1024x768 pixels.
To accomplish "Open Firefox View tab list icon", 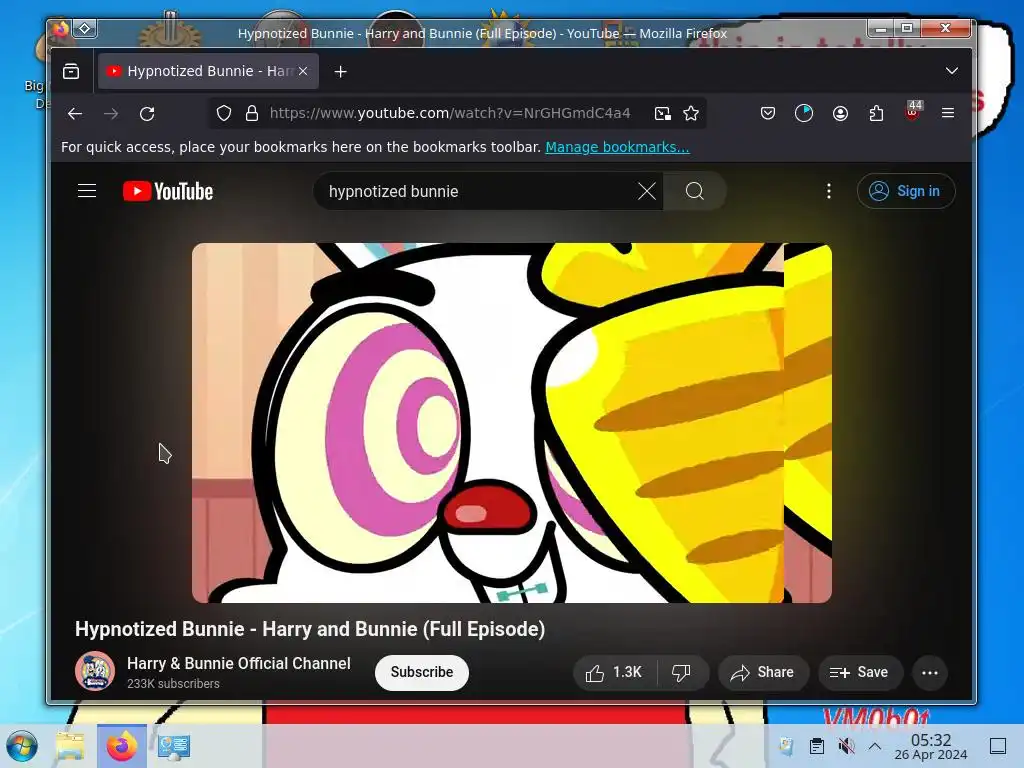I will coord(71,71).
